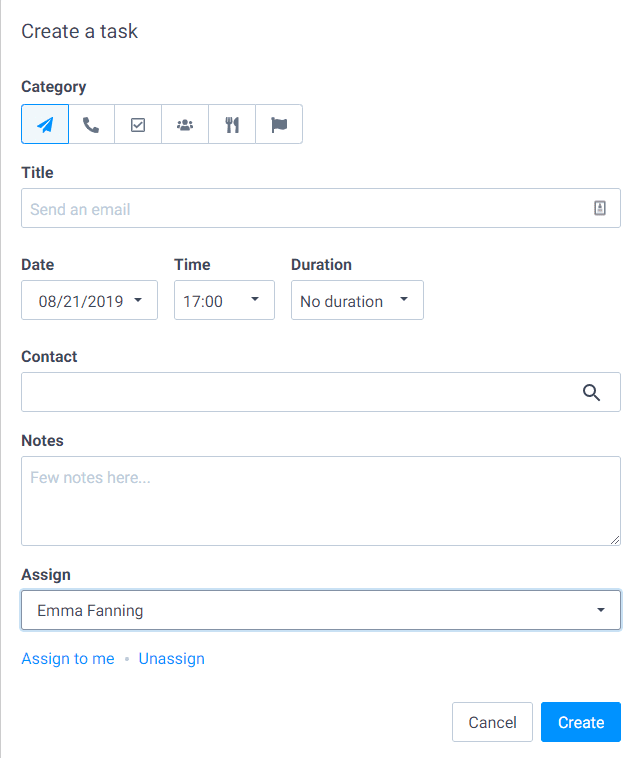This screenshot has width=639, height=758.
Task: Pick the meeting group category icon
Action: [185, 124]
